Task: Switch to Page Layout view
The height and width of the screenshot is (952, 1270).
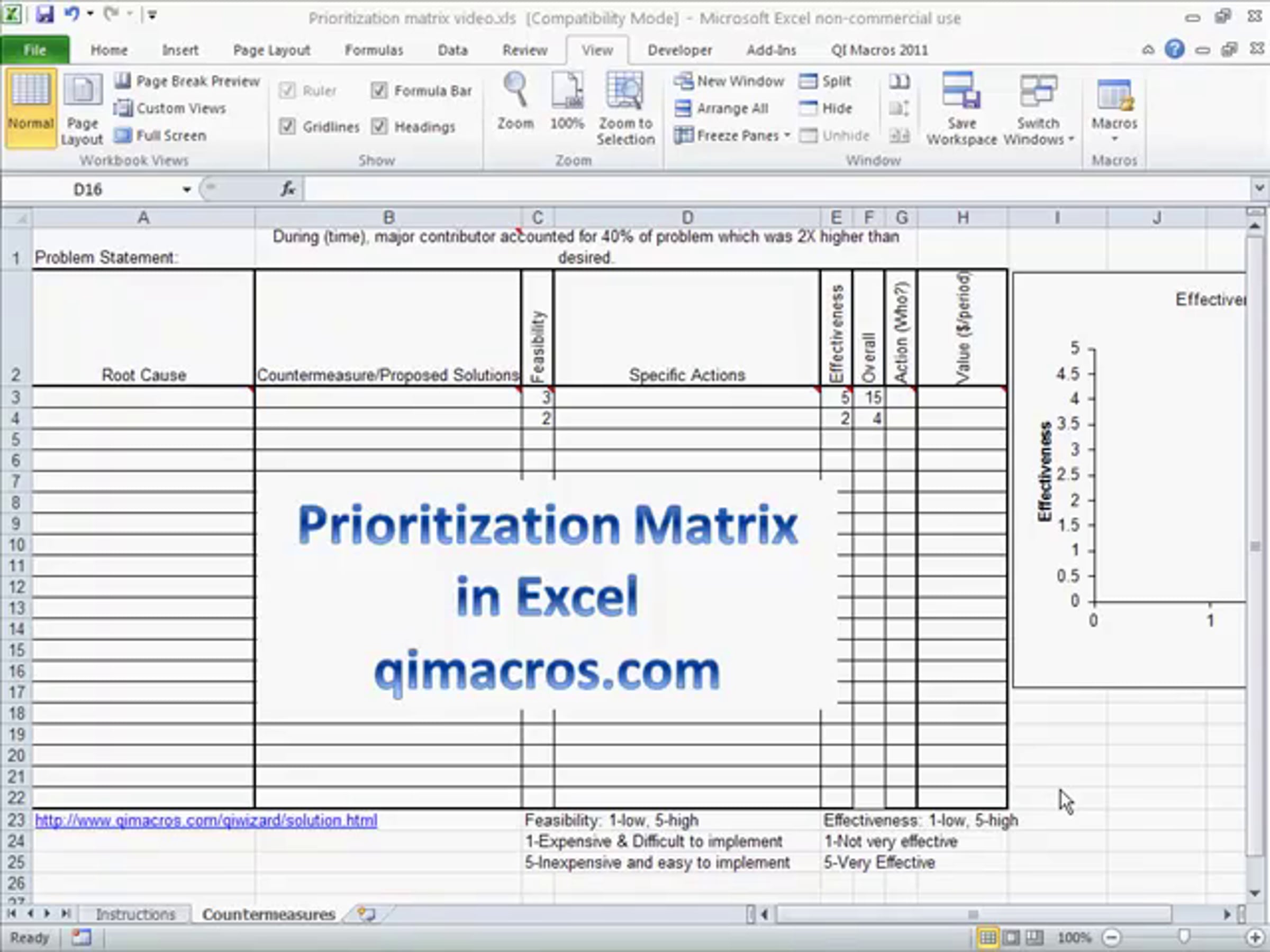Action: pos(82,108)
